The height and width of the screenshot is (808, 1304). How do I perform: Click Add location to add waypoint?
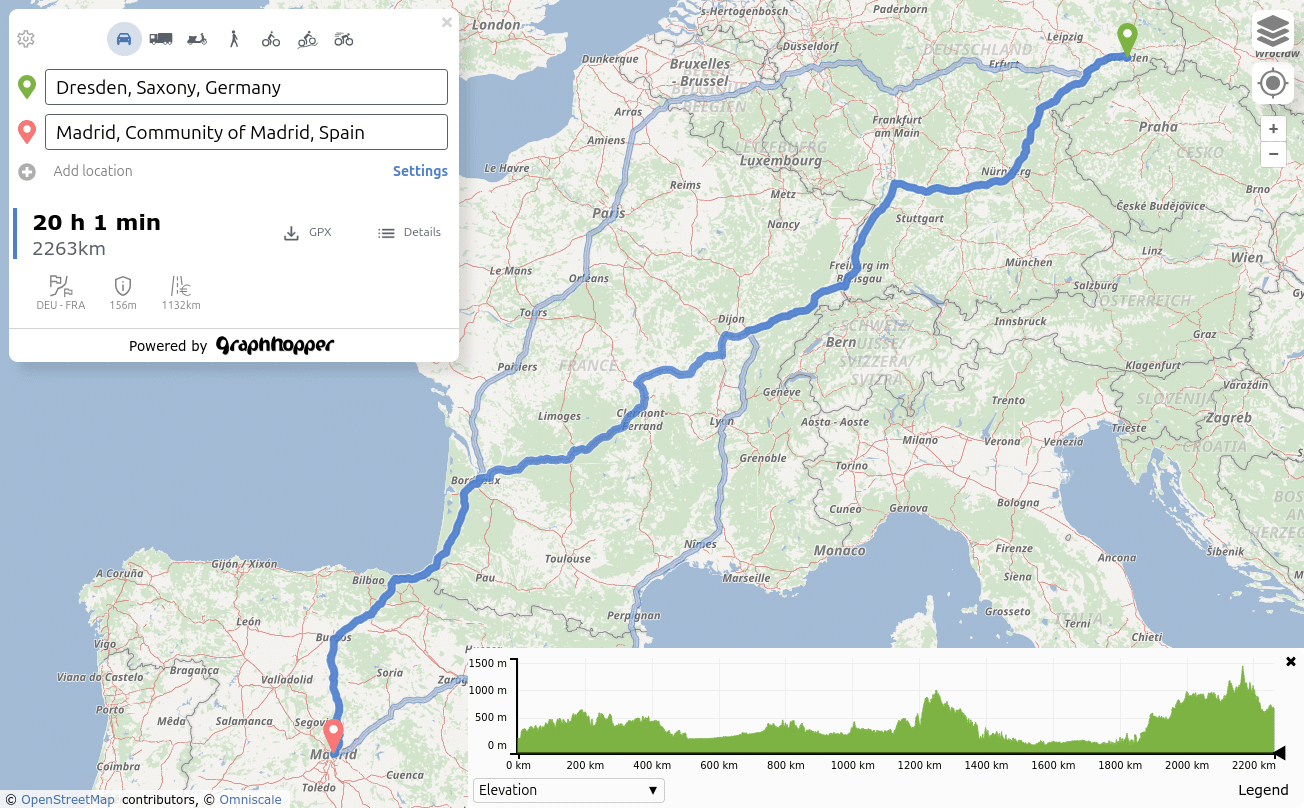pyautogui.click(x=92, y=171)
